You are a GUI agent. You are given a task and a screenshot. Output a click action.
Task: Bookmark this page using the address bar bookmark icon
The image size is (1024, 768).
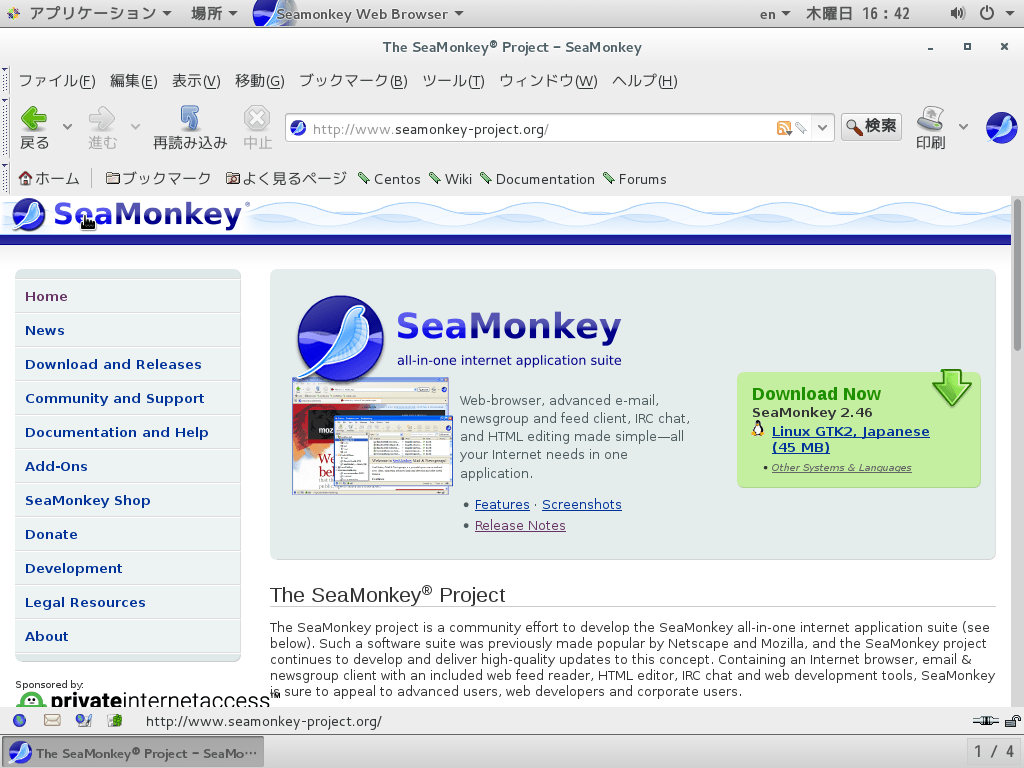[x=799, y=128]
